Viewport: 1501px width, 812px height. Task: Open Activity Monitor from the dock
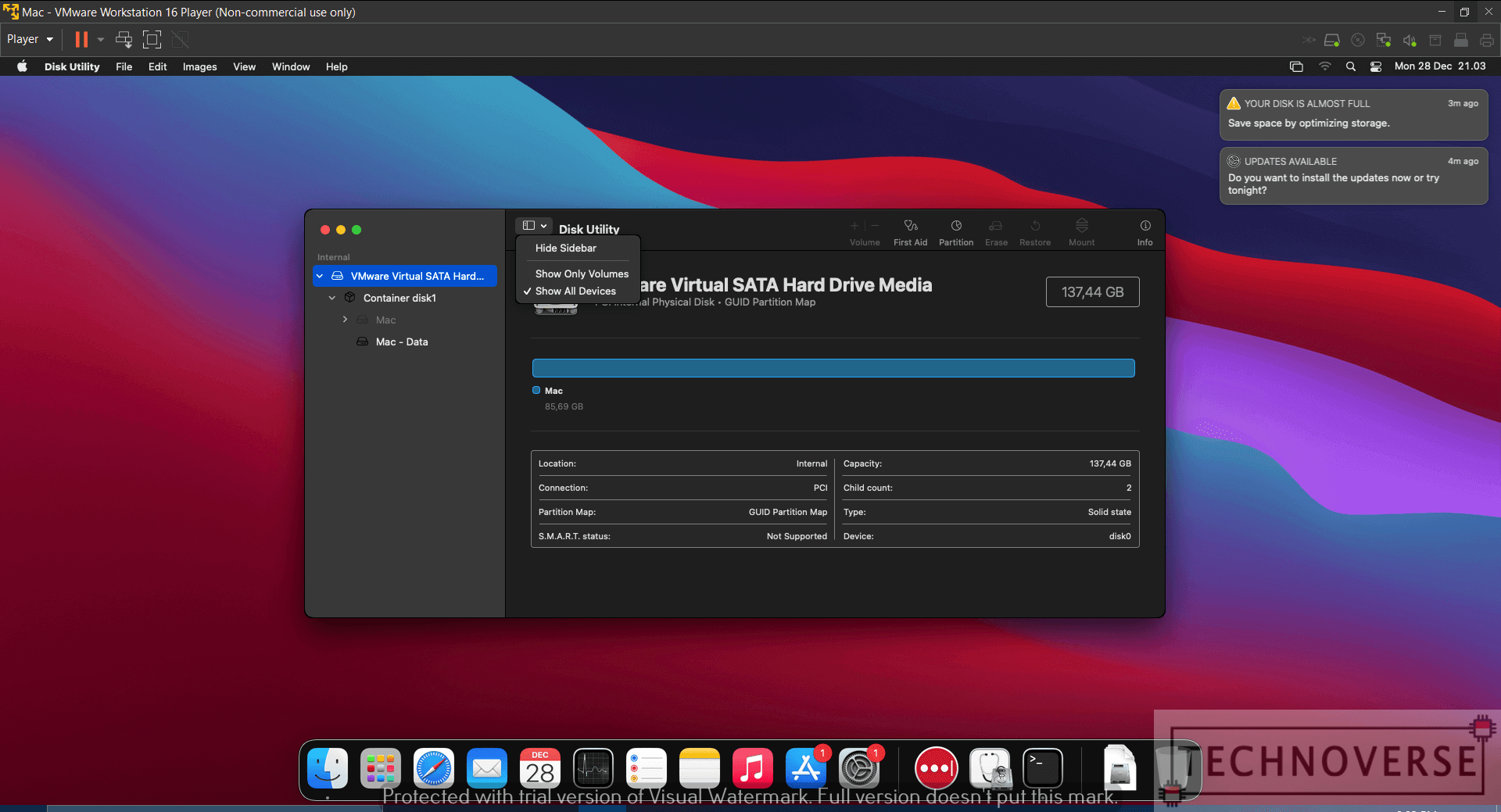[593, 768]
